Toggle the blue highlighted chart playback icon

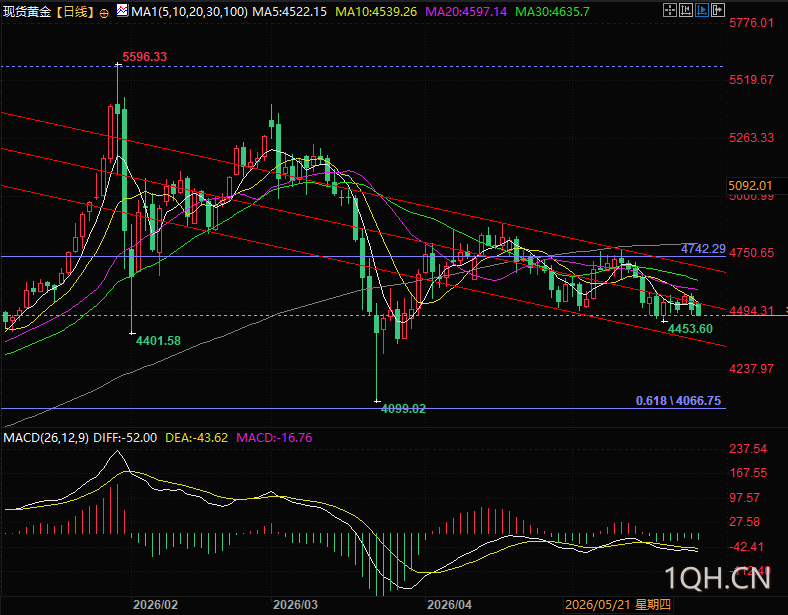pos(702,10)
